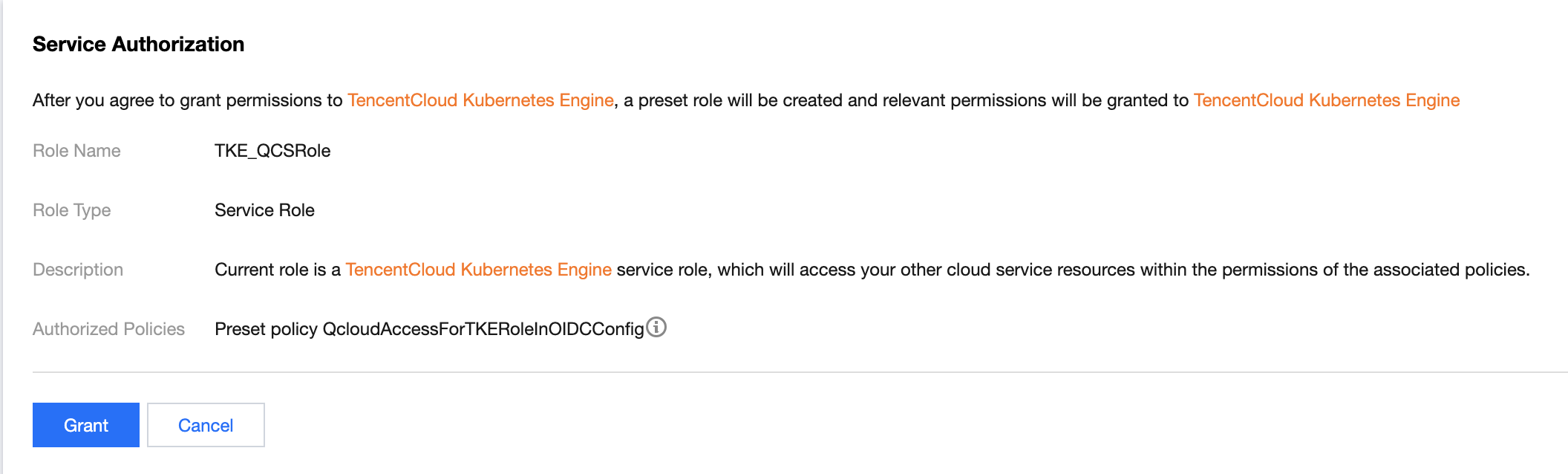Screen dimensions: 1568x474
Task: Click the TencentCloud Kubernetes Engine link ending the intro sentence
Action: tap(1326, 100)
